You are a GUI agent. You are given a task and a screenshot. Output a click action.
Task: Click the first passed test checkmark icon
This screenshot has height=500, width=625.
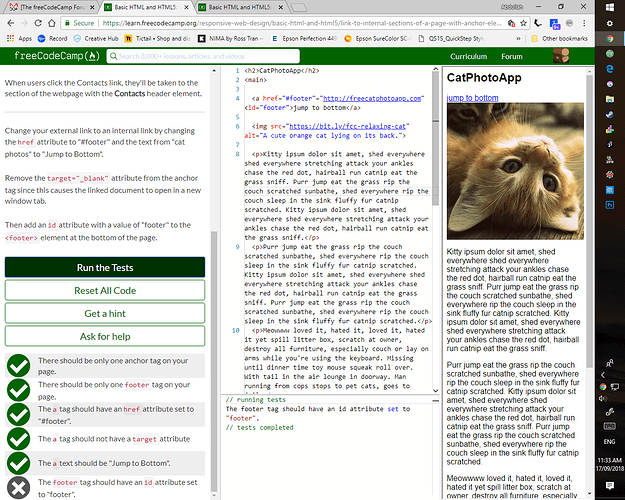[18, 365]
